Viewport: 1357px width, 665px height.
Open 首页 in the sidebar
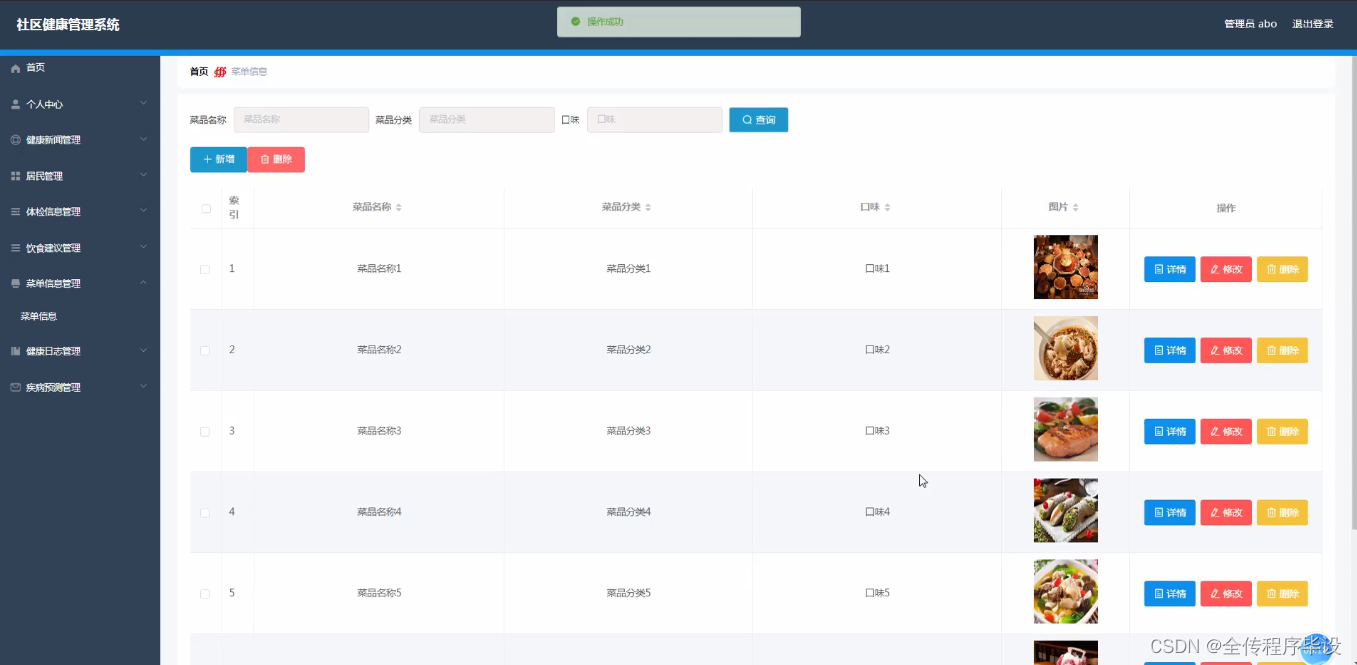click(x=80, y=68)
